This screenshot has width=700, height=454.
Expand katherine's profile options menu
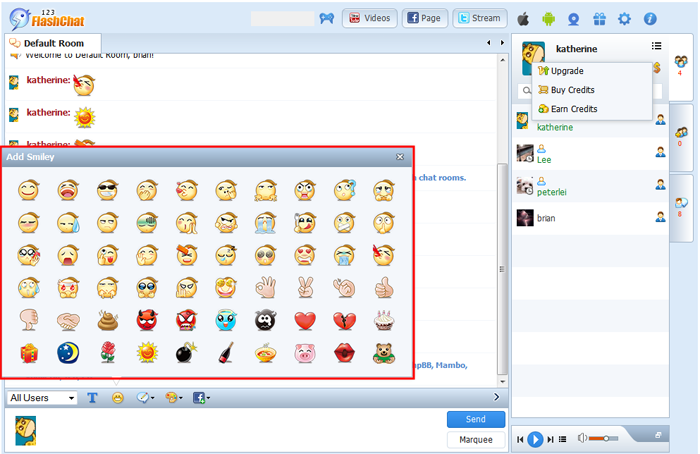(x=656, y=46)
